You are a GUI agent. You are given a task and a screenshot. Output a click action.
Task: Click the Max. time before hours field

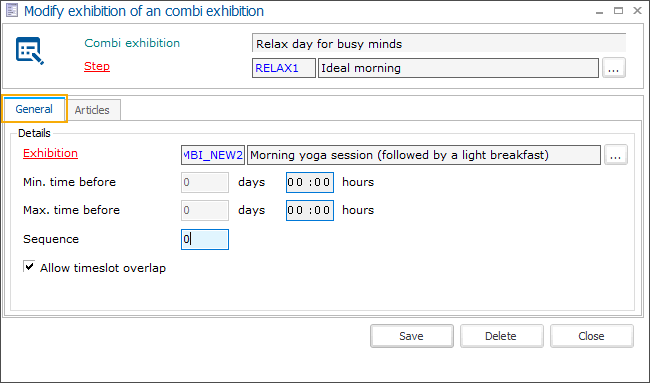(x=310, y=211)
